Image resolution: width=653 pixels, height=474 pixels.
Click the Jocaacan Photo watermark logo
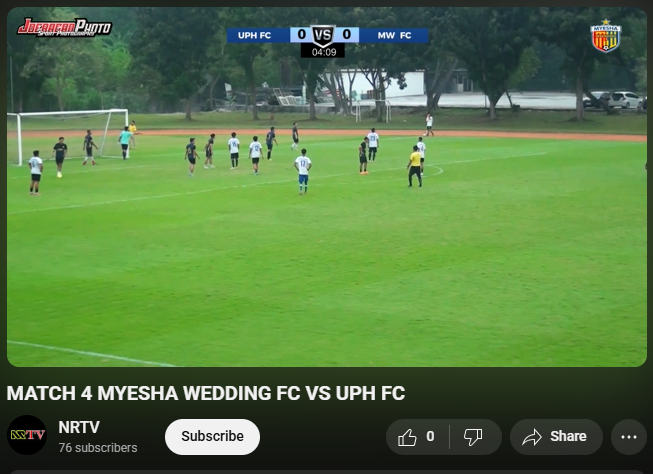click(64, 27)
